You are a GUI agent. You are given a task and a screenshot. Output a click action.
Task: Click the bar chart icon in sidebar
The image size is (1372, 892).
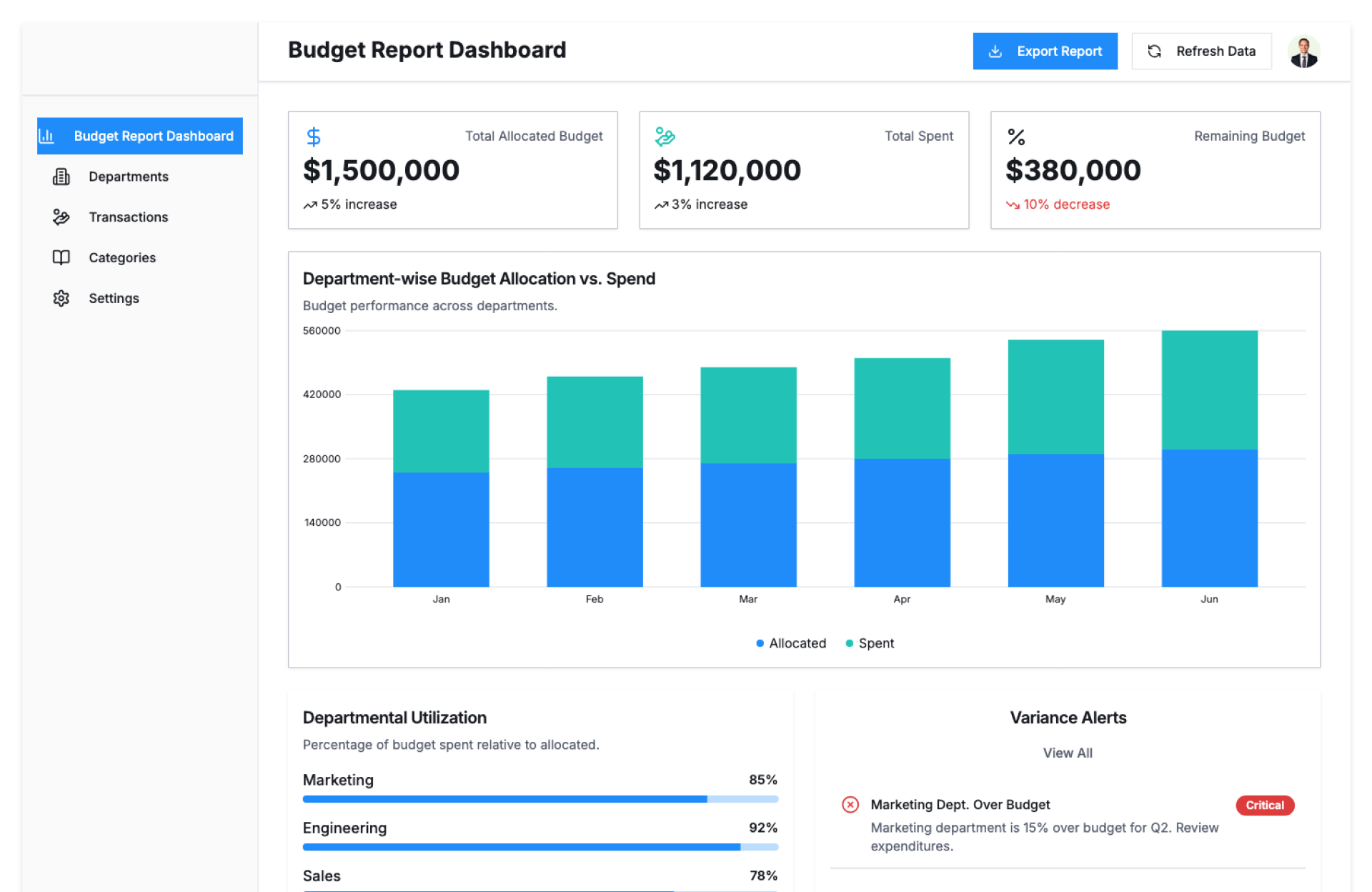point(47,136)
